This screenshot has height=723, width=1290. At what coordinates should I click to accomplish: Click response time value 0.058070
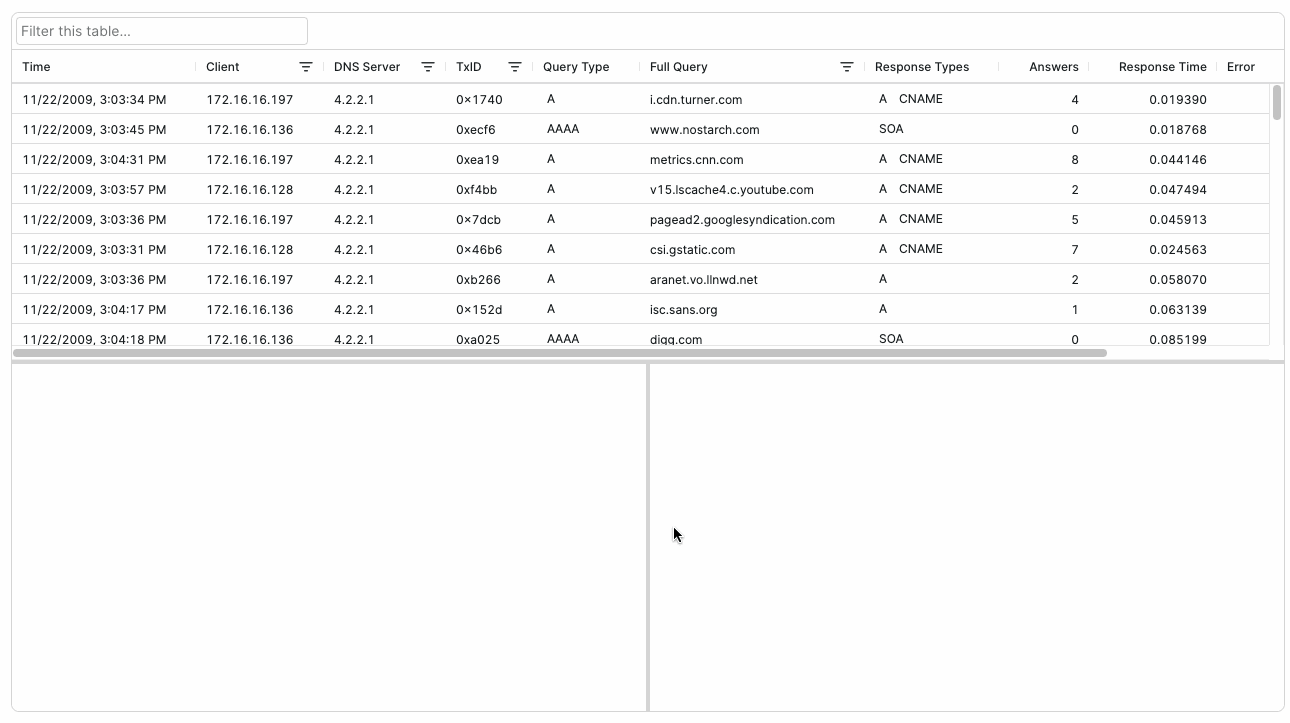pyautogui.click(x=1178, y=280)
